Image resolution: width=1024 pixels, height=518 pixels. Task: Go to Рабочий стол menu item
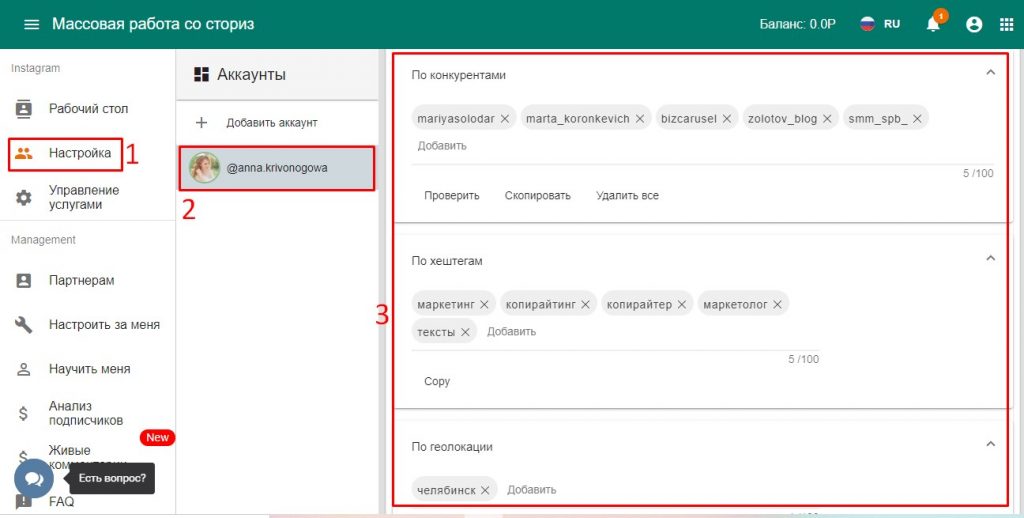(88, 109)
